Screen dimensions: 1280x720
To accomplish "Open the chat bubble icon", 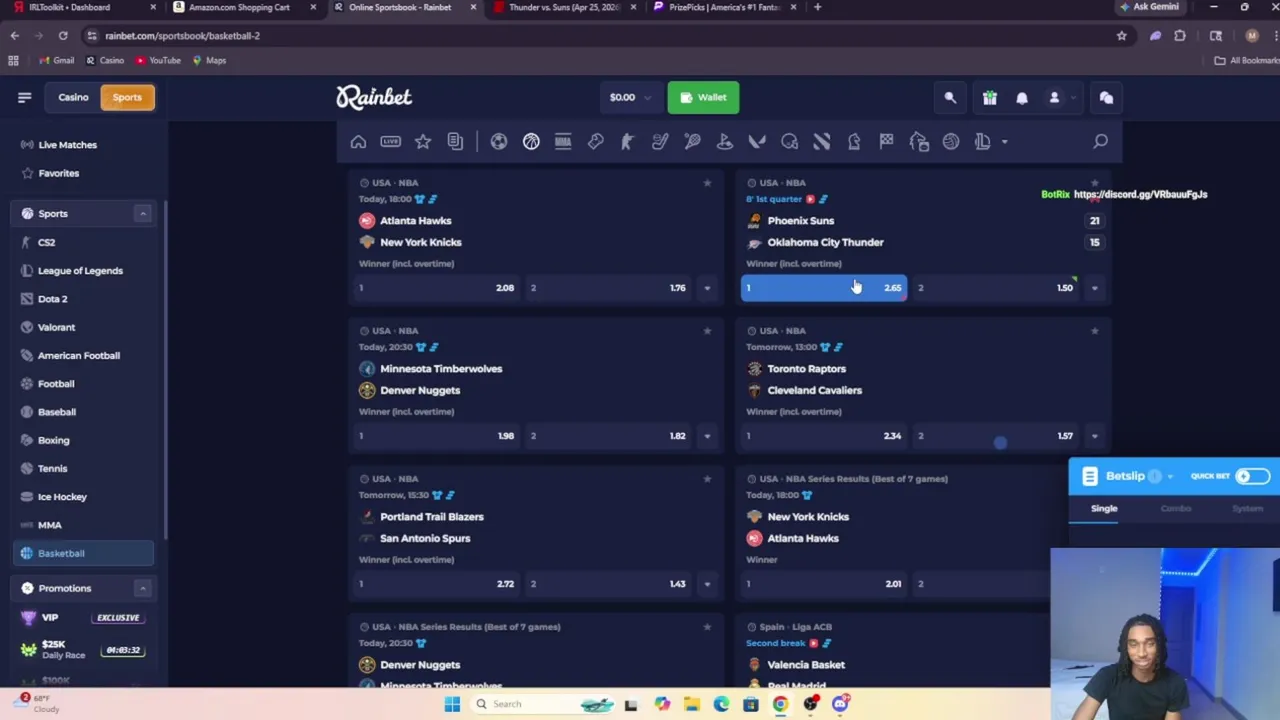I will coord(1106,98).
